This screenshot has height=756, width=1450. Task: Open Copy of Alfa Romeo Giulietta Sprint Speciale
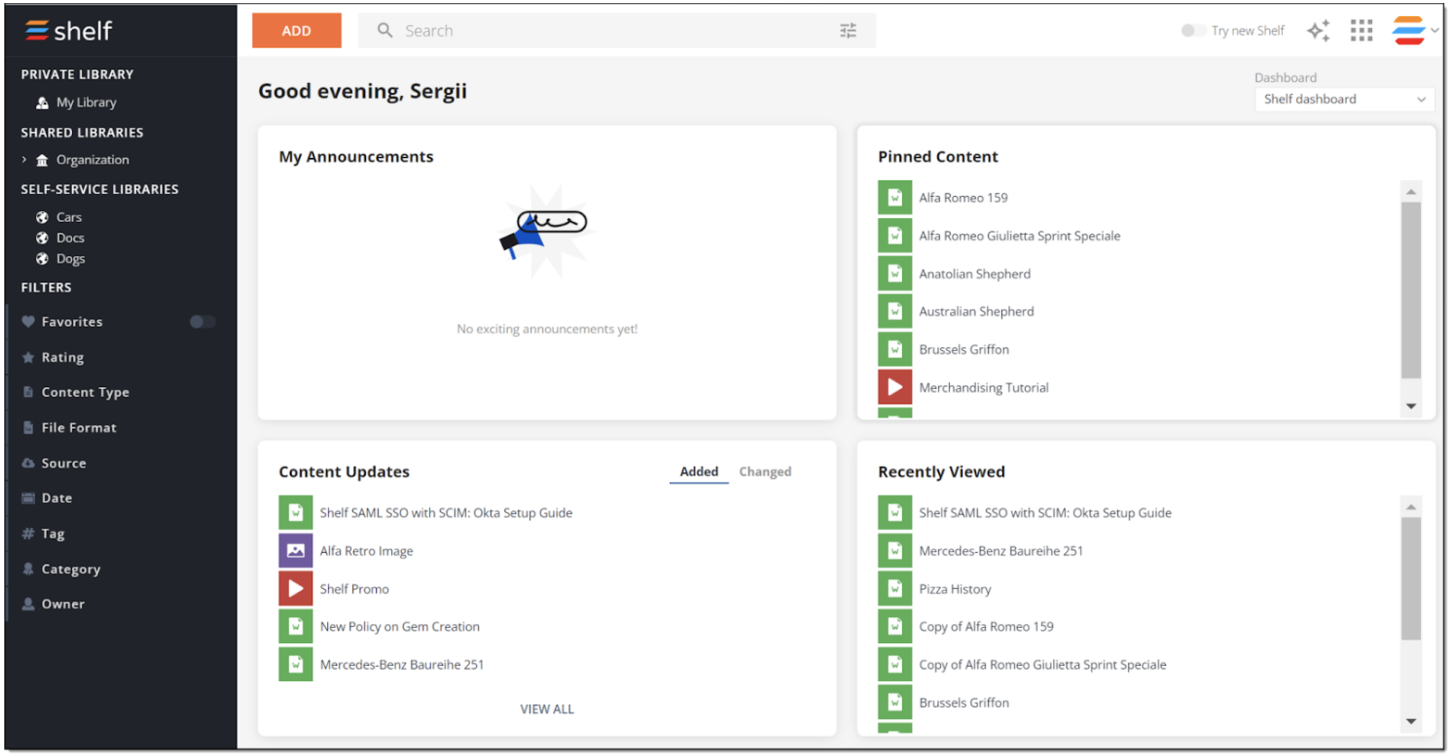click(x=1043, y=665)
